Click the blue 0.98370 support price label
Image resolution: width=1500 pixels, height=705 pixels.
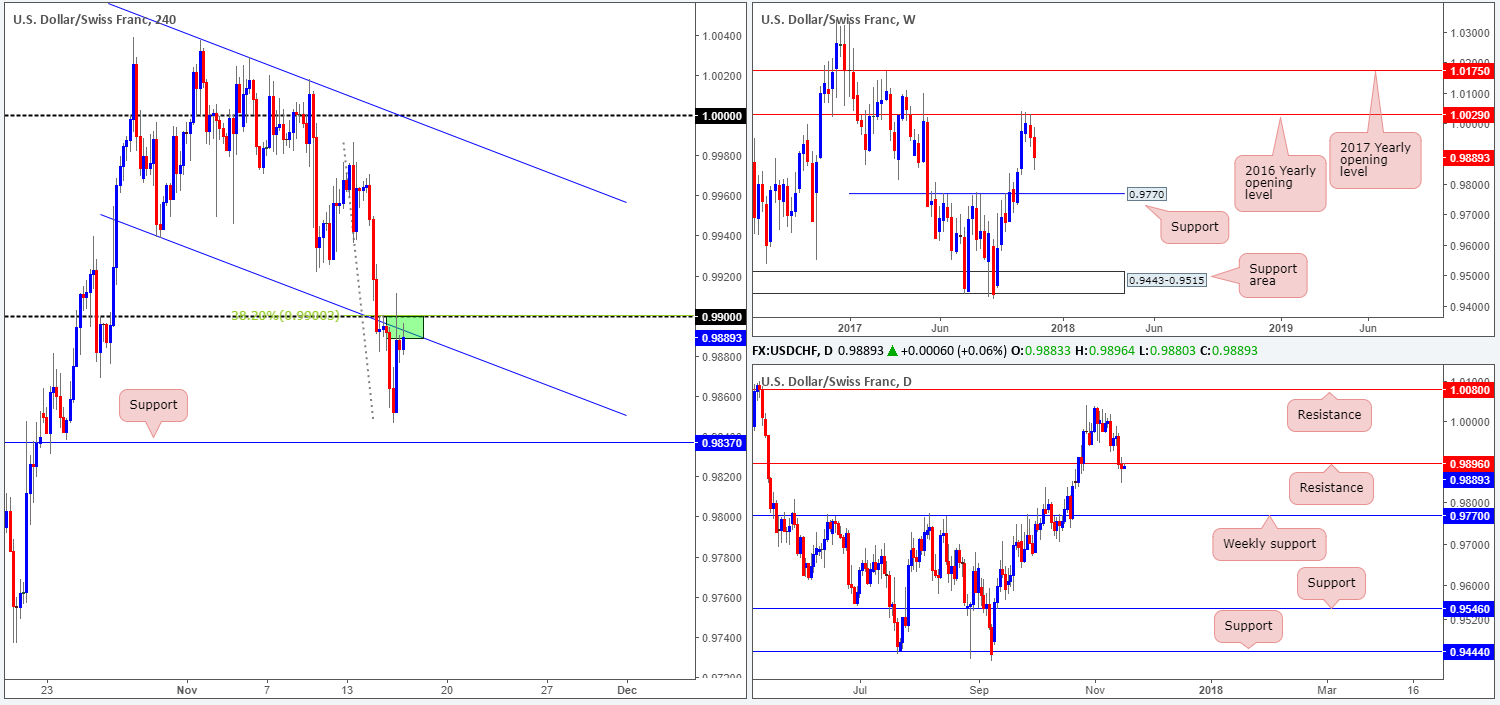point(720,442)
